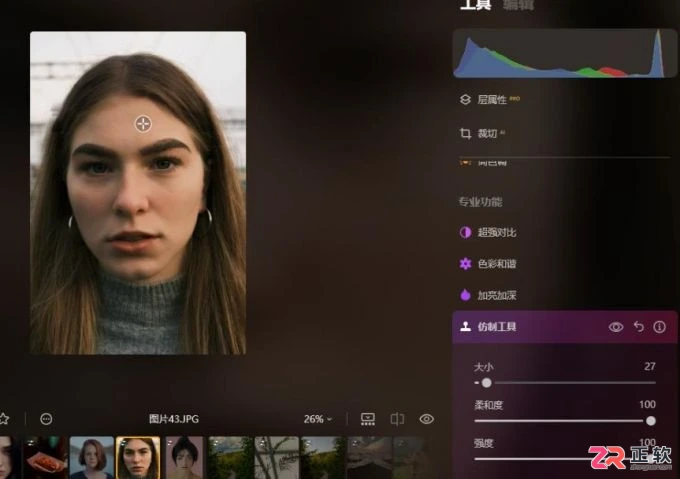680x479 pixels.
Task: Open the 加亮加深 dodge and burn tool
Action: point(488,295)
